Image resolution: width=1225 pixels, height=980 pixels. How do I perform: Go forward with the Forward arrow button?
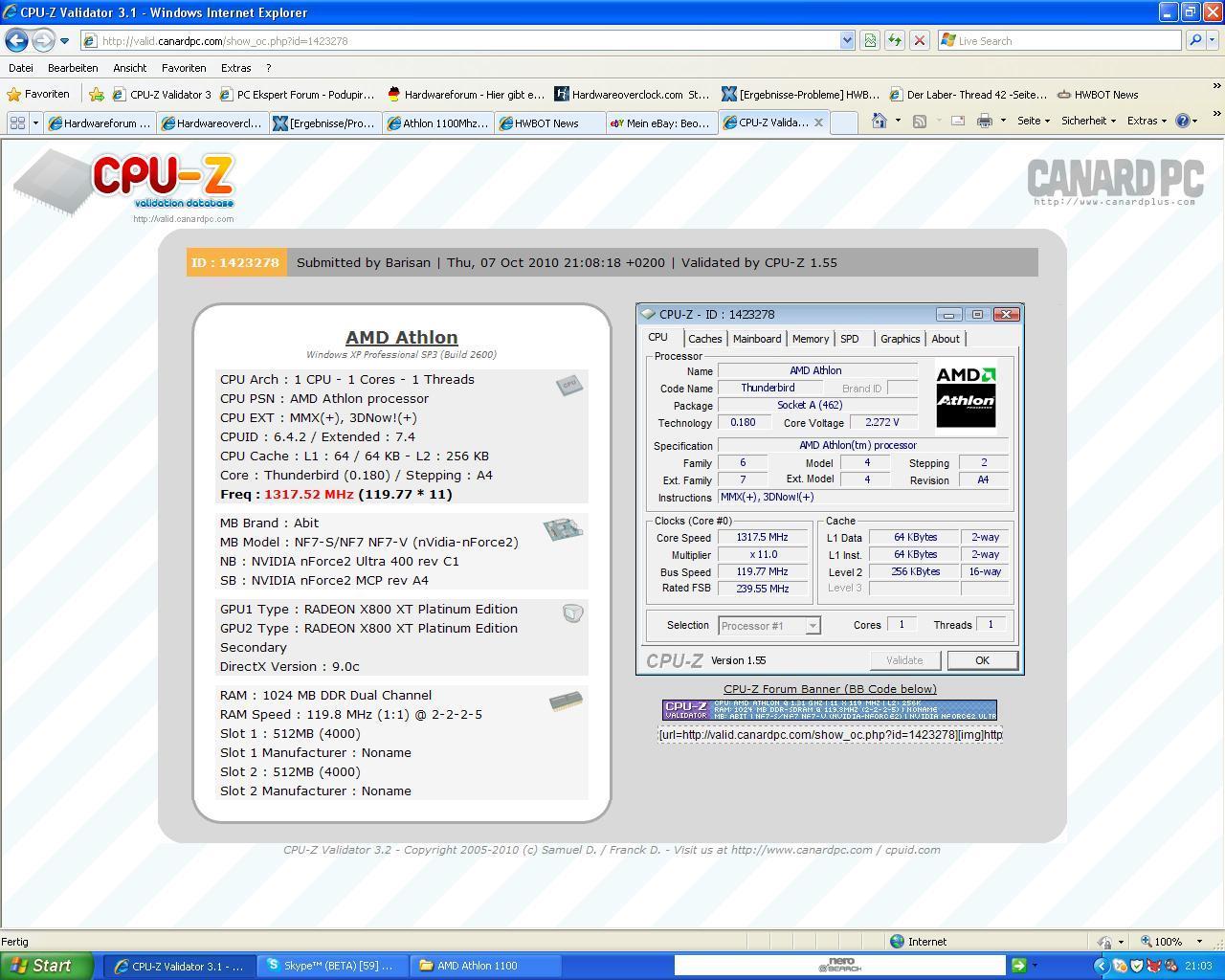click(x=43, y=40)
